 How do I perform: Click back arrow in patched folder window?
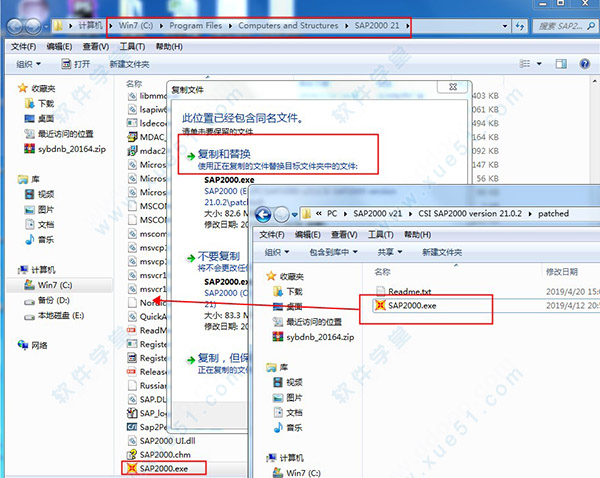click(x=263, y=214)
